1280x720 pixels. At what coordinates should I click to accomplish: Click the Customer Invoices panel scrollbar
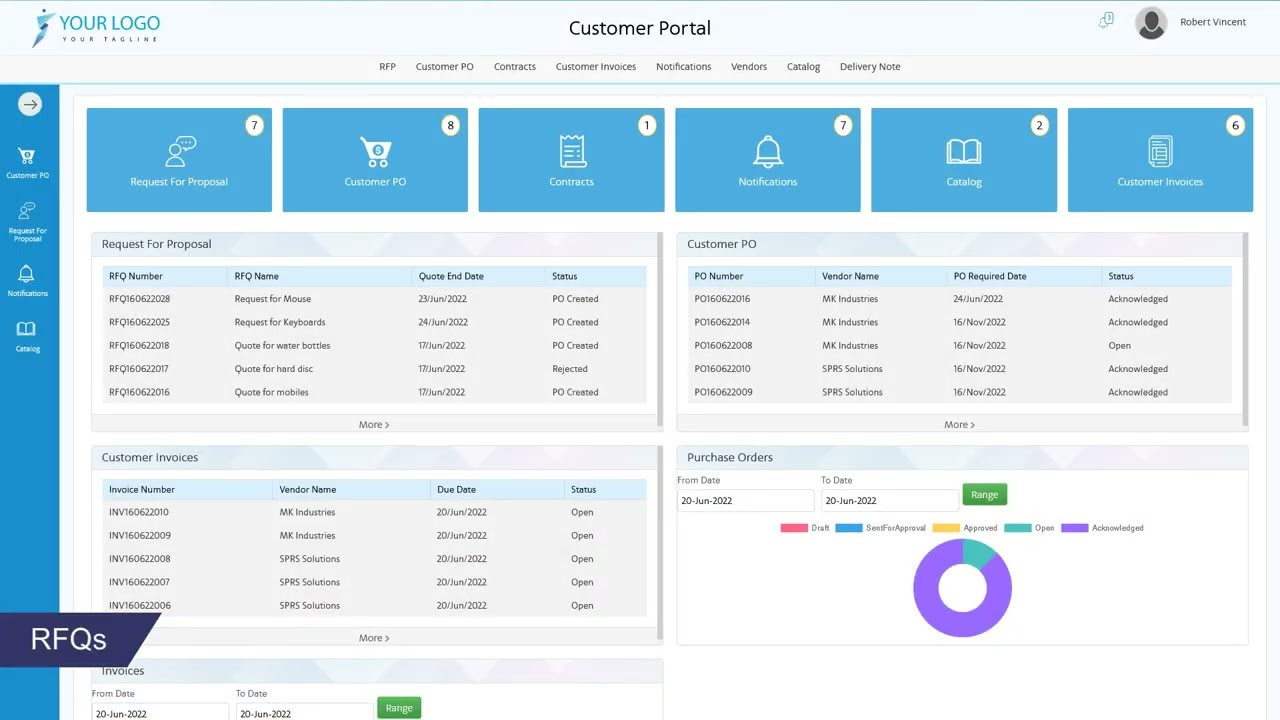[660, 542]
